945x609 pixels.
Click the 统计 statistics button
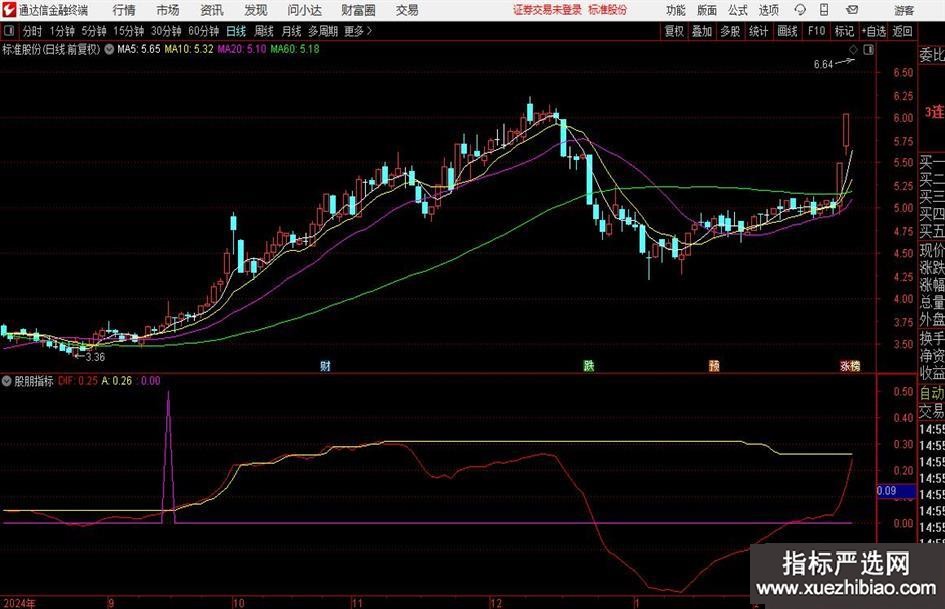759,31
